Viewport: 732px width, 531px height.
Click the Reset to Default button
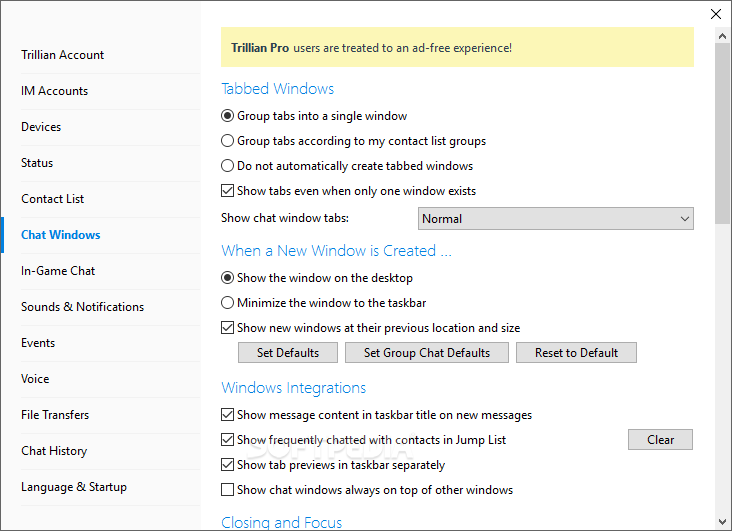(x=576, y=353)
